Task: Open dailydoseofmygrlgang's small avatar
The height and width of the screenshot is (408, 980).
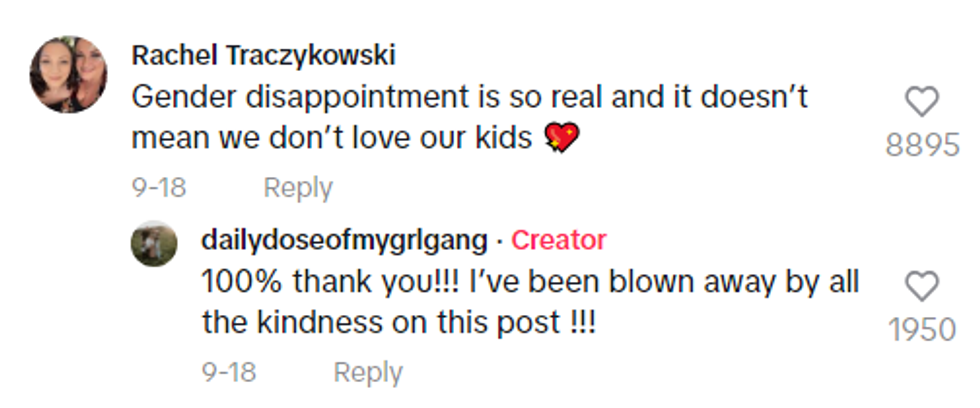Action: pos(153,243)
